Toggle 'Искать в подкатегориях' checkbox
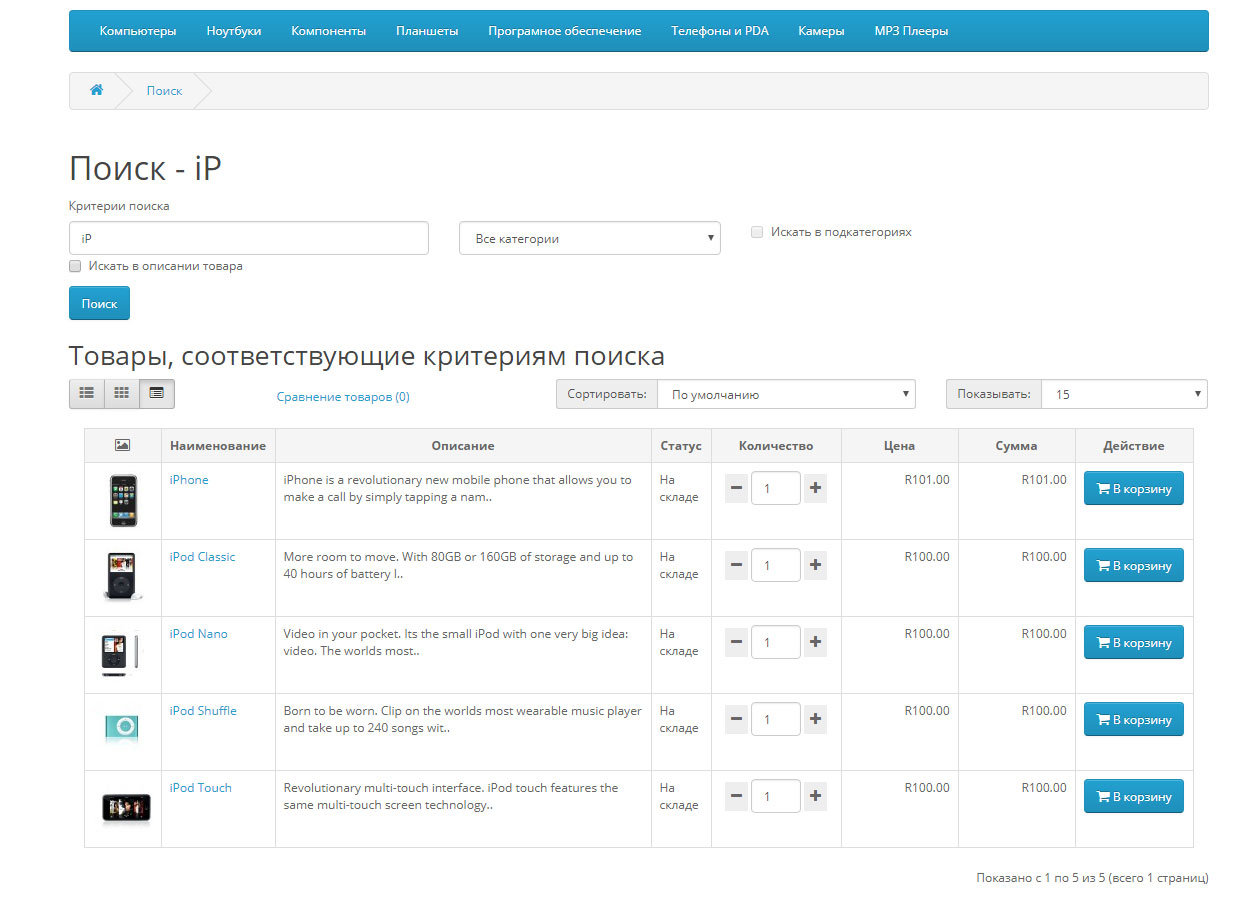Viewport: 1259px width, 914px height. pyautogui.click(x=757, y=232)
